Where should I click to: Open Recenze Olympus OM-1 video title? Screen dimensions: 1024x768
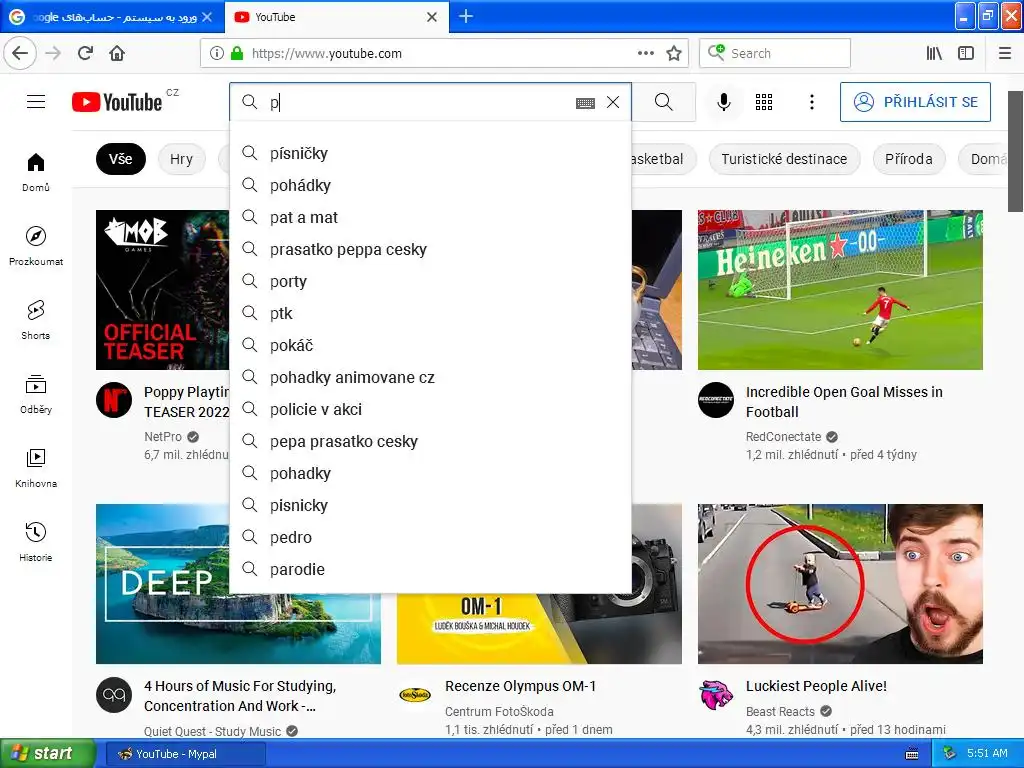click(520, 686)
